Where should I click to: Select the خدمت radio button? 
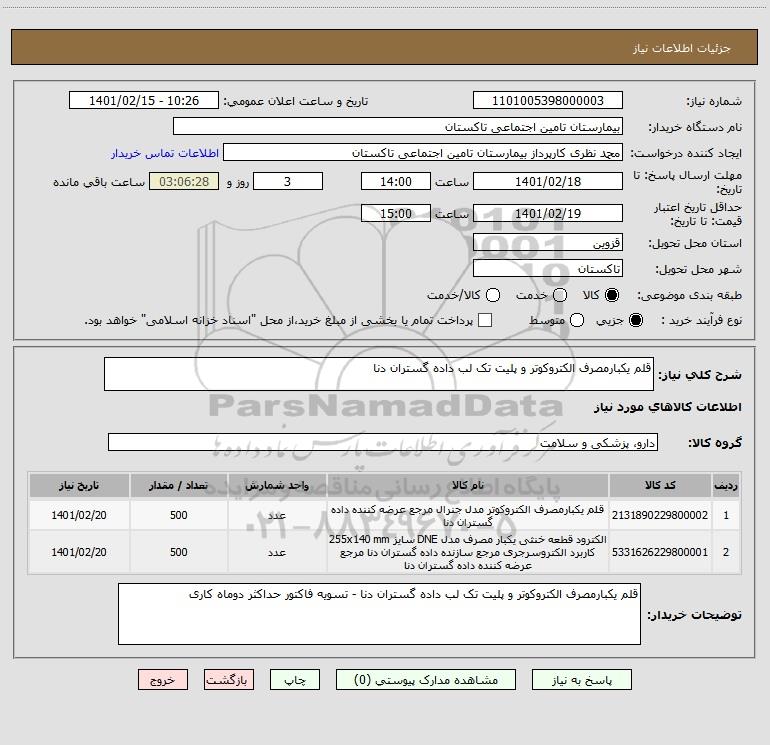tap(560, 295)
